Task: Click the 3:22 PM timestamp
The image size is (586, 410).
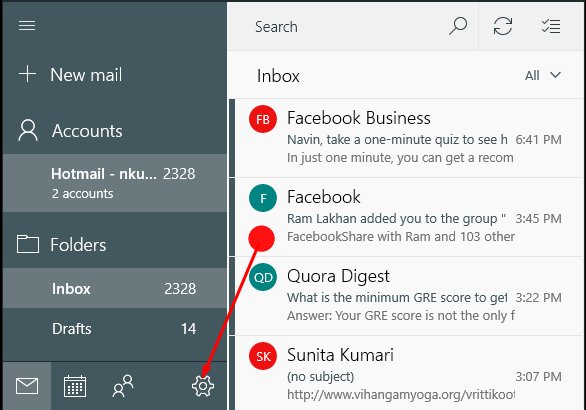Action: [x=538, y=298]
